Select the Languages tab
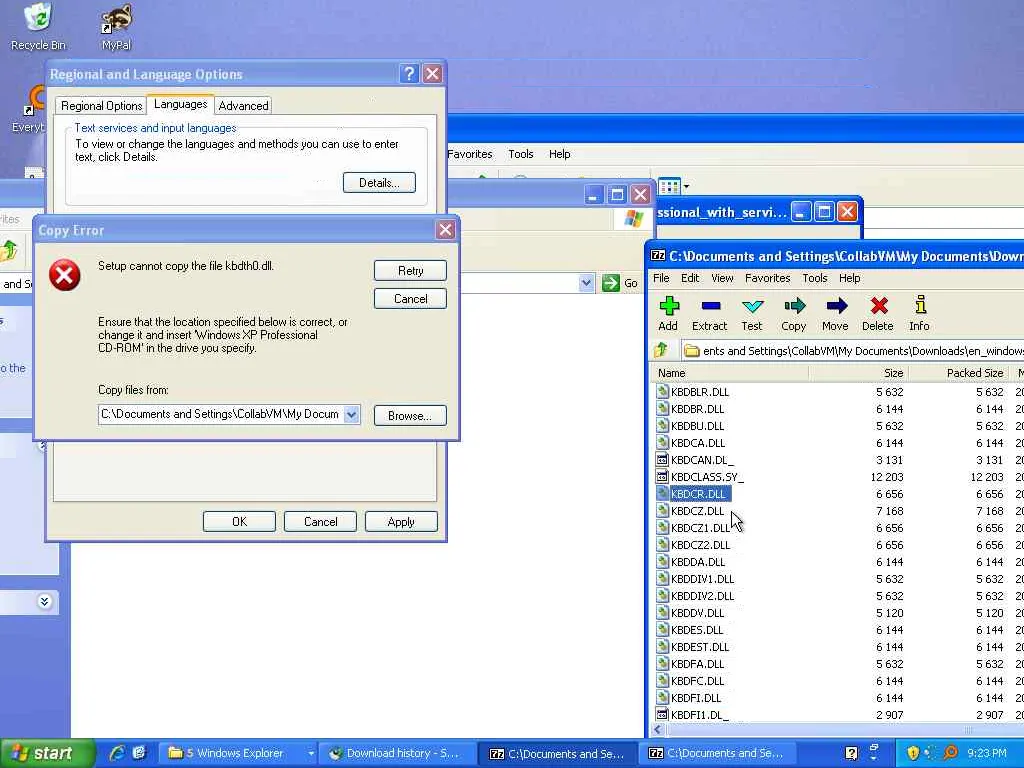Viewport: 1024px width, 768px height. tap(180, 104)
